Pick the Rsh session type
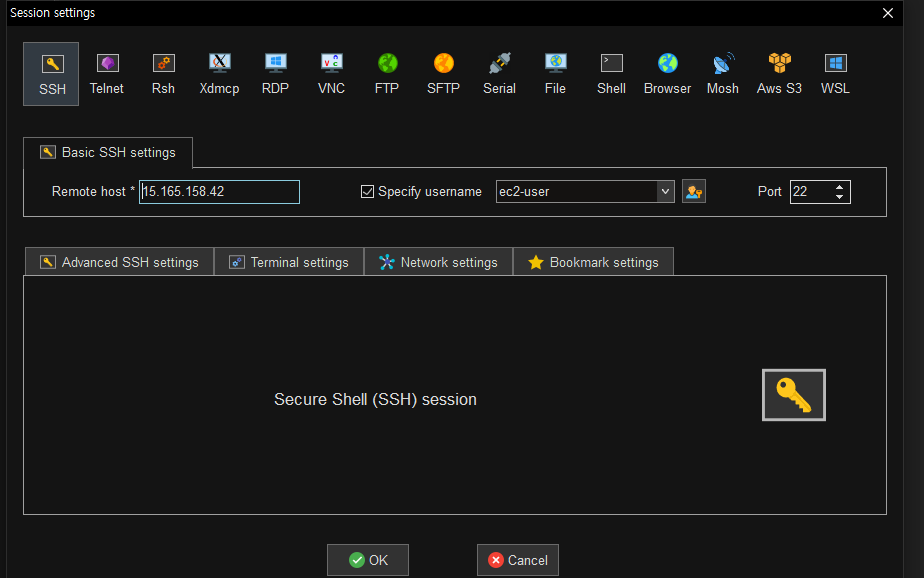Image resolution: width=924 pixels, height=578 pixels. click(x=163, y=74)
